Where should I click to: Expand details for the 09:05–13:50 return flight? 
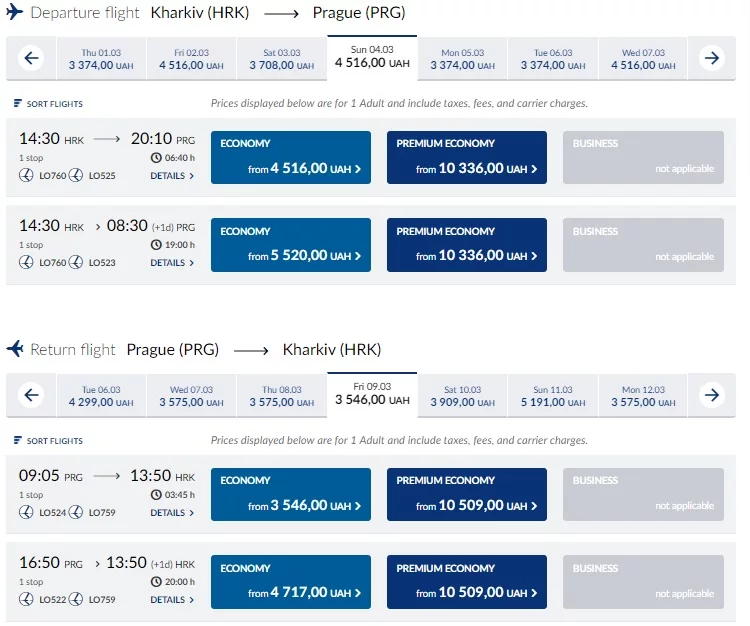pyautogui.click(x=172, y=513)
